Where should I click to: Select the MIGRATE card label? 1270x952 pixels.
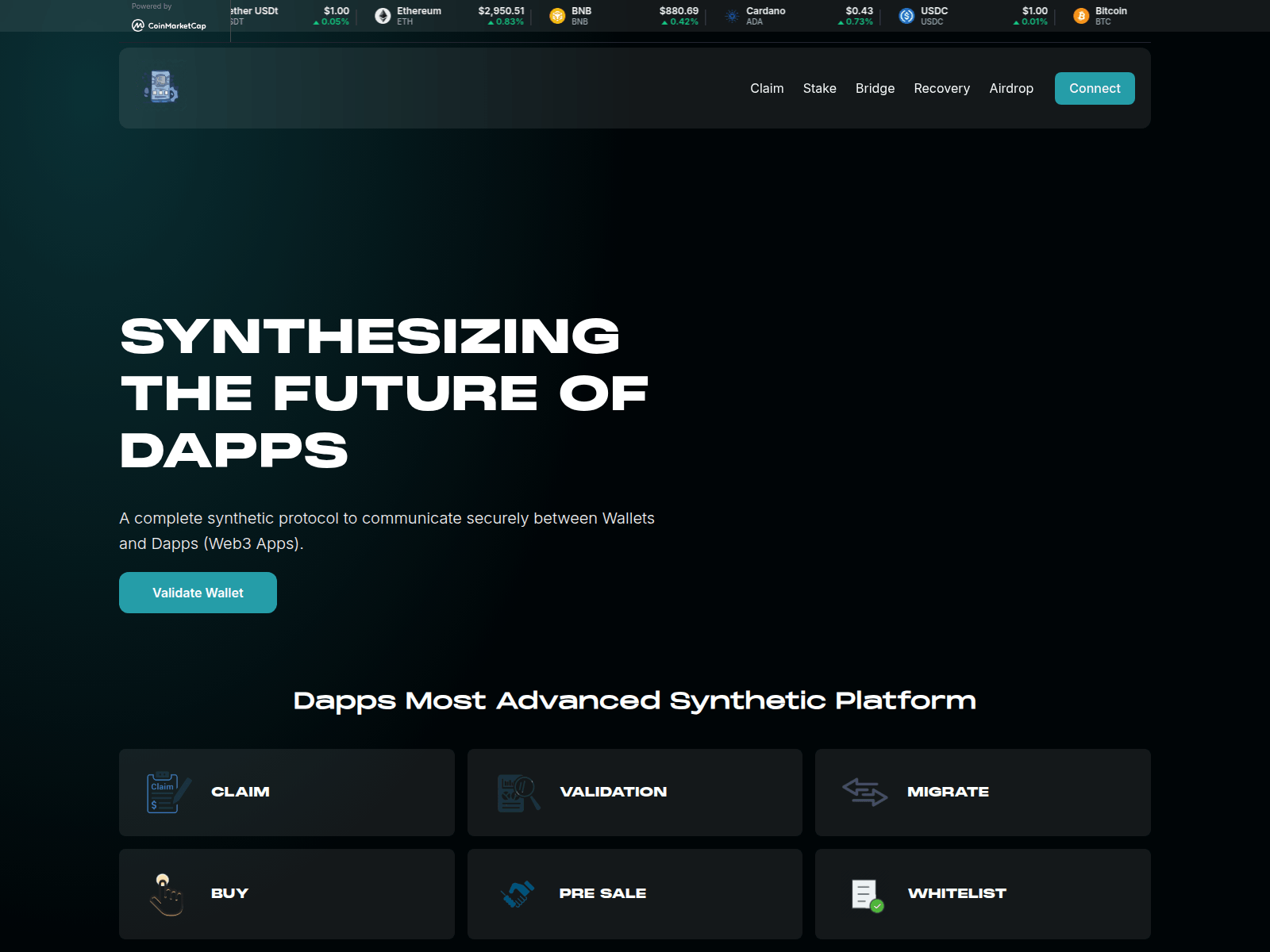coord(948,792)
